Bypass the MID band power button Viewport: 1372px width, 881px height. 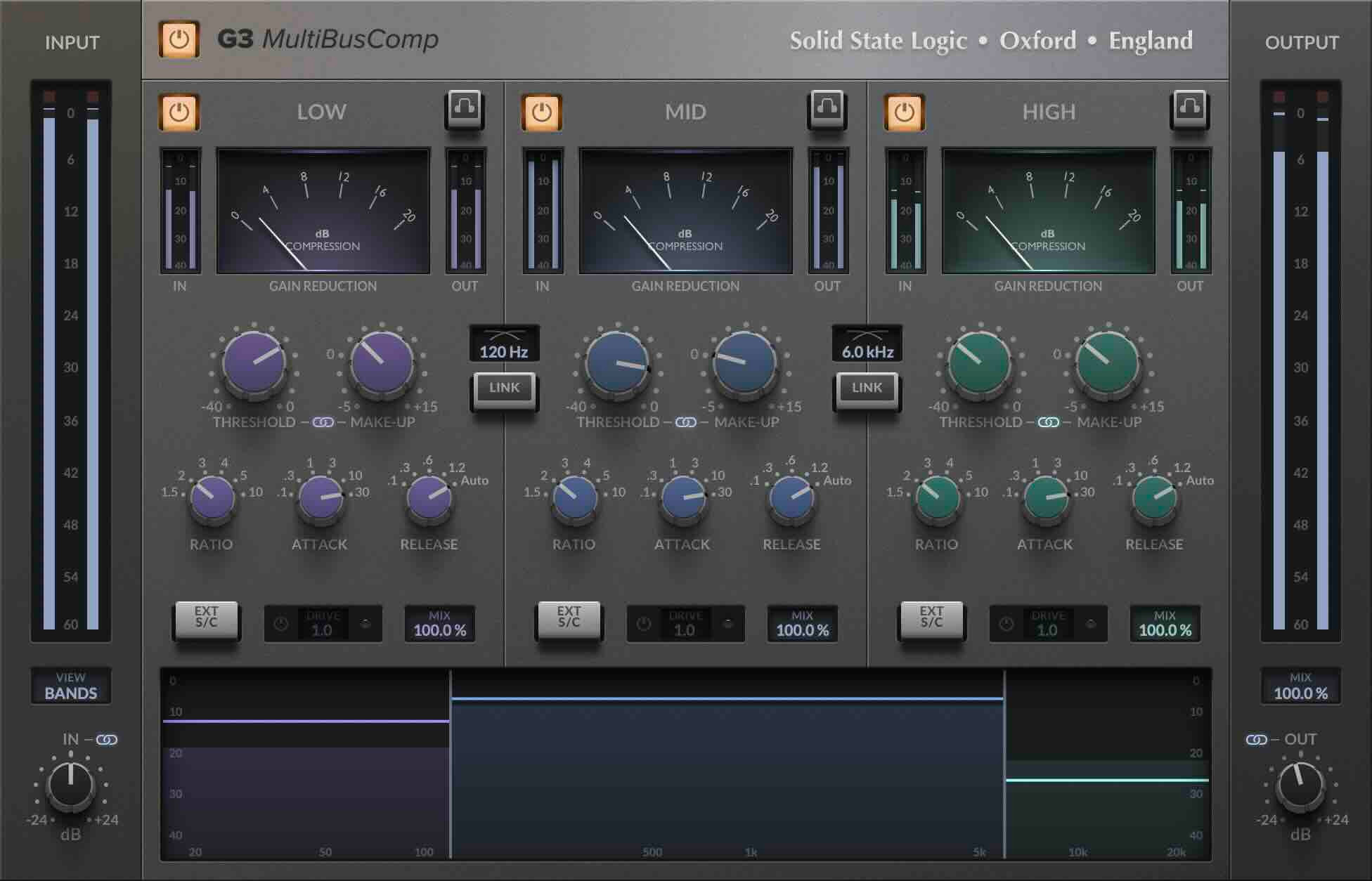pyautogui.click(x=541, y=112)
